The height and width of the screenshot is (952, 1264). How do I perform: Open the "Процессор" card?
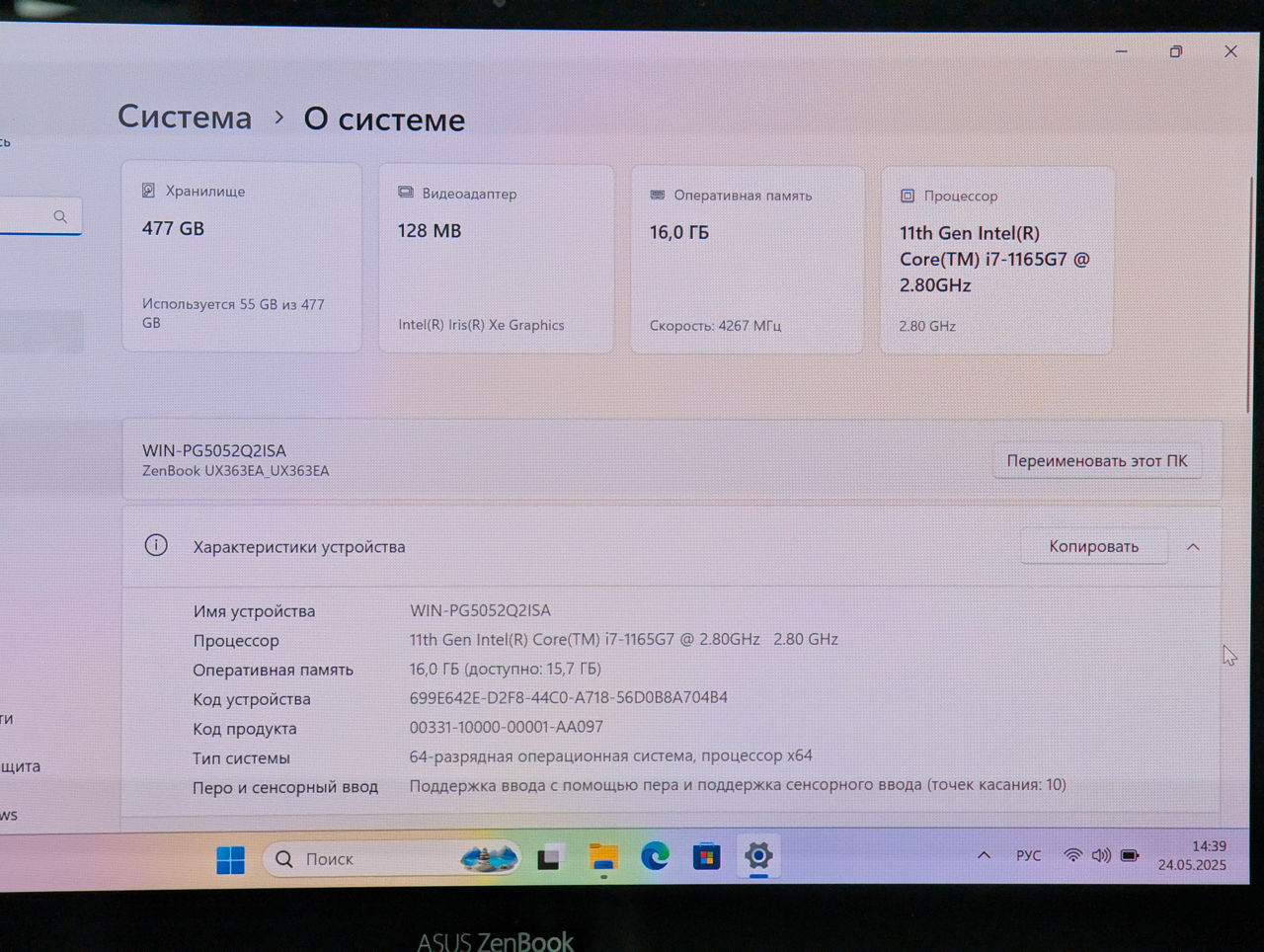pyautogui.click(x=996, y=261)
